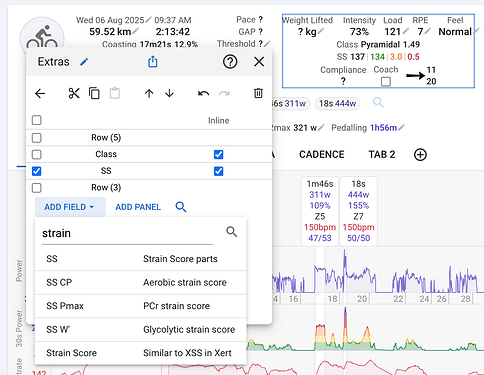Image resolution: width=484 pixels, height=375 pixels.
Task: Open interval search magnifier after 18s 444w
Action: [378, 103]
